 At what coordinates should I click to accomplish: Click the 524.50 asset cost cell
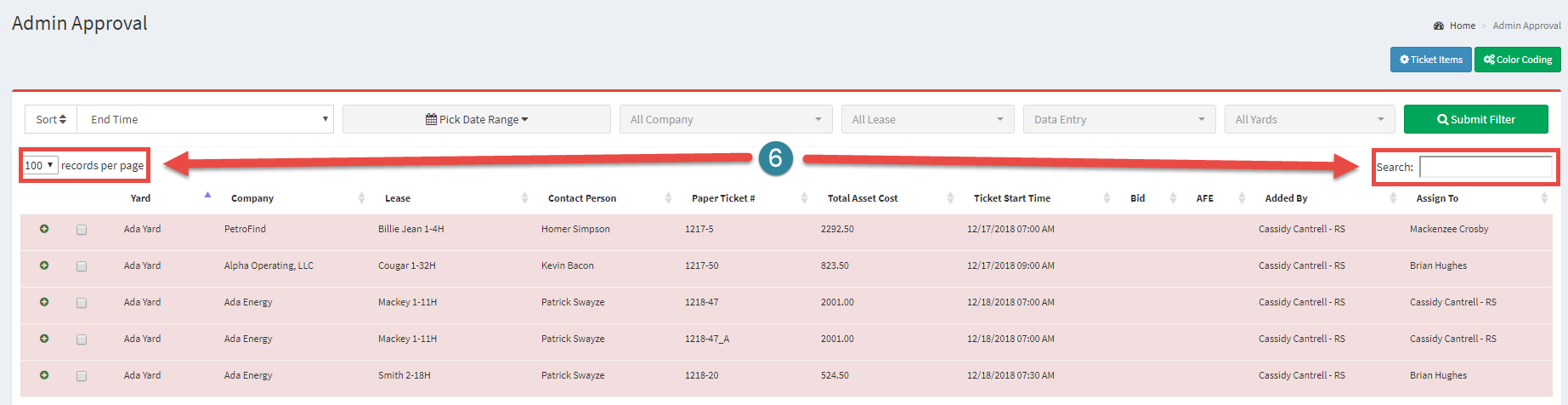point(835,375)
